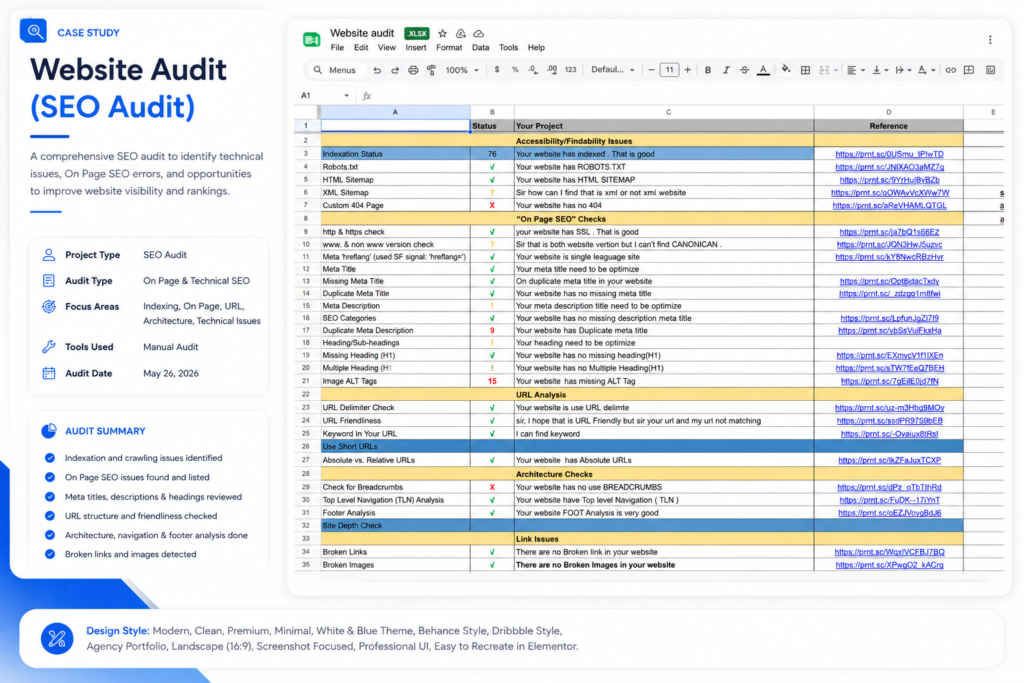Screen dimensions: 1024x683
Task: Select the Paint format tool
Action: click(x=432, y=70)
